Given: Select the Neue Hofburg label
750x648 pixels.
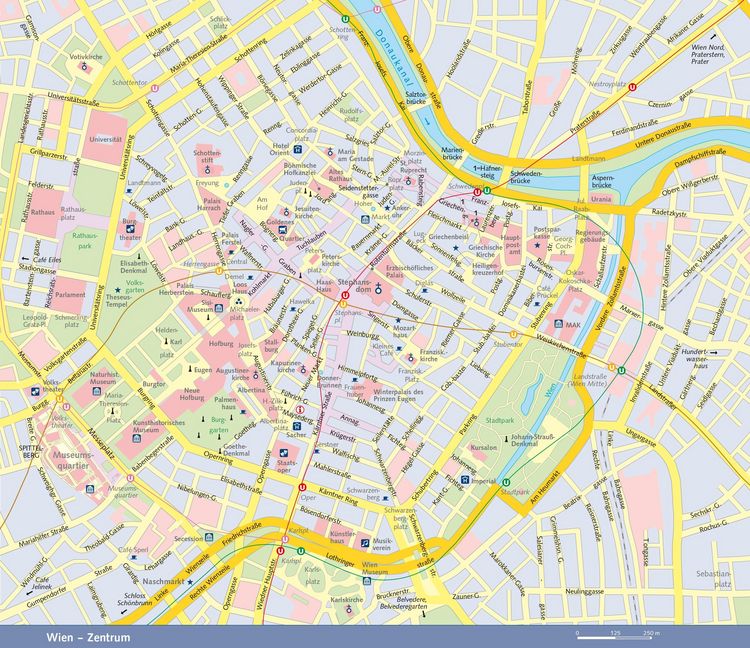Looking at the screenshot, I should click(x=192, y=394).
